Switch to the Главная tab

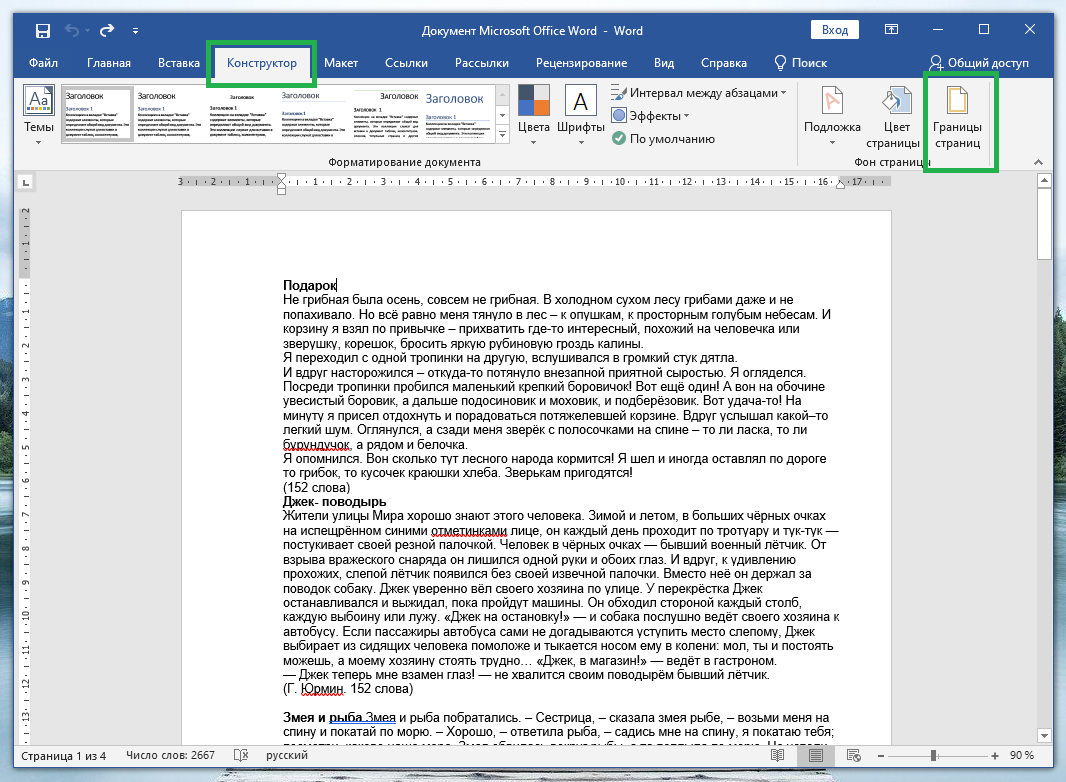point(109,63)
